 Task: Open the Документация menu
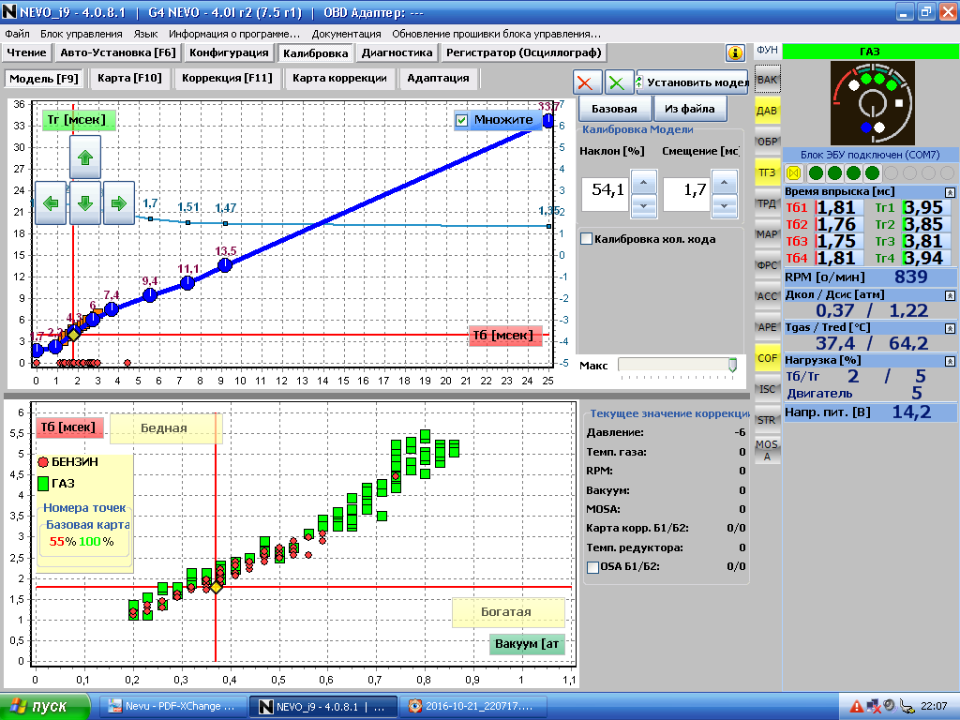point(346,34)
